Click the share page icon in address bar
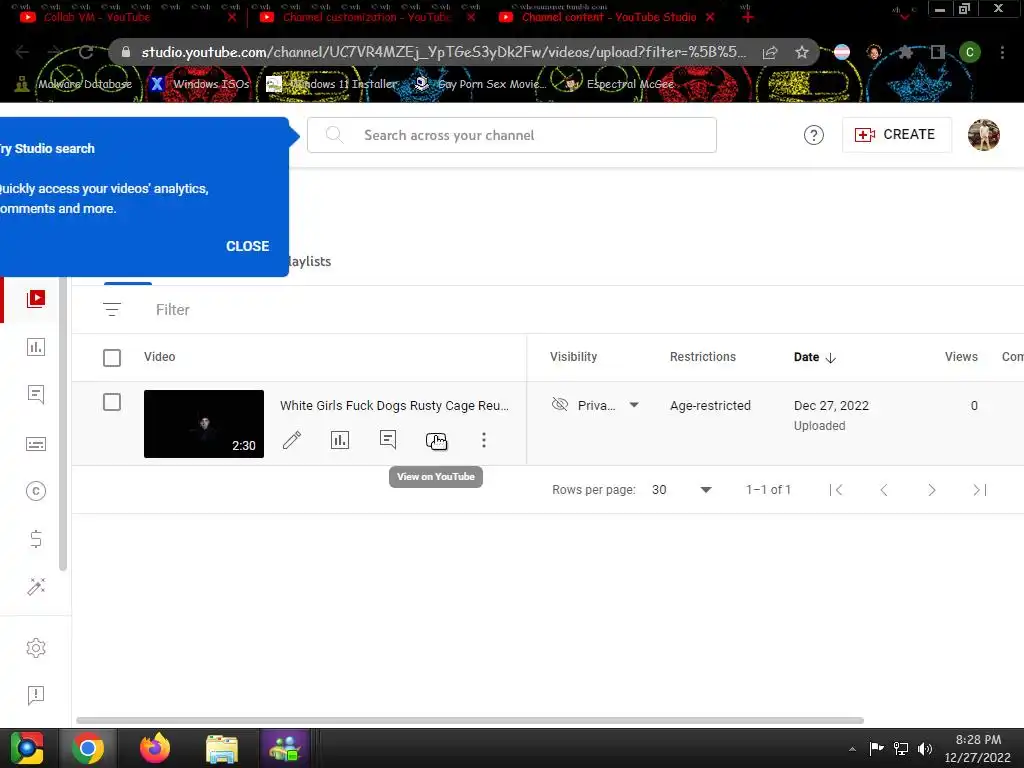This screenshot has height=768, width=1024. (x=770, y=52)
